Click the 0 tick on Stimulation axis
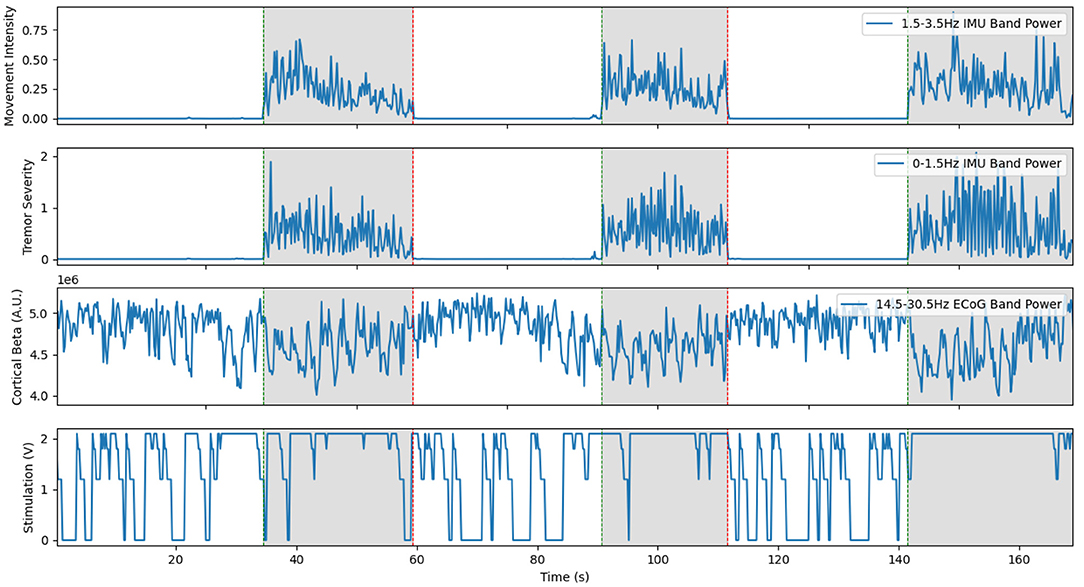Viewport: 1084px width, 587px height. tap(45, 541)
